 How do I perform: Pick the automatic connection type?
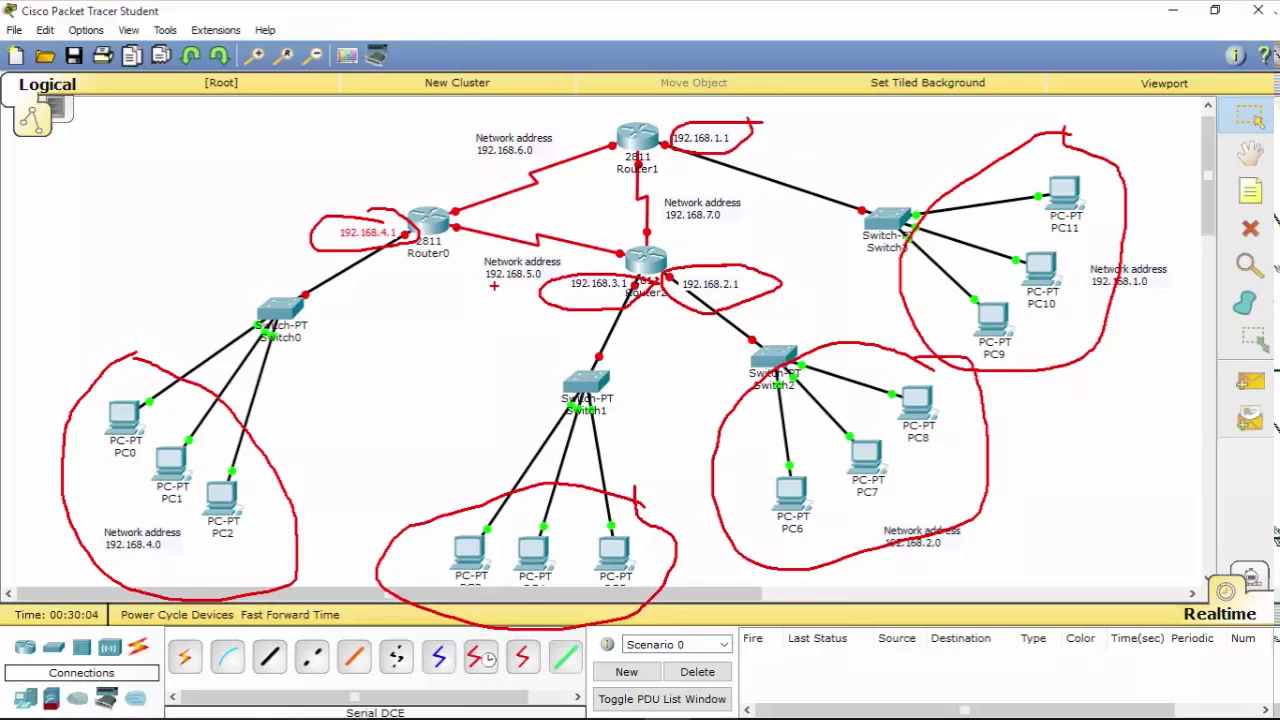[185, 657]
